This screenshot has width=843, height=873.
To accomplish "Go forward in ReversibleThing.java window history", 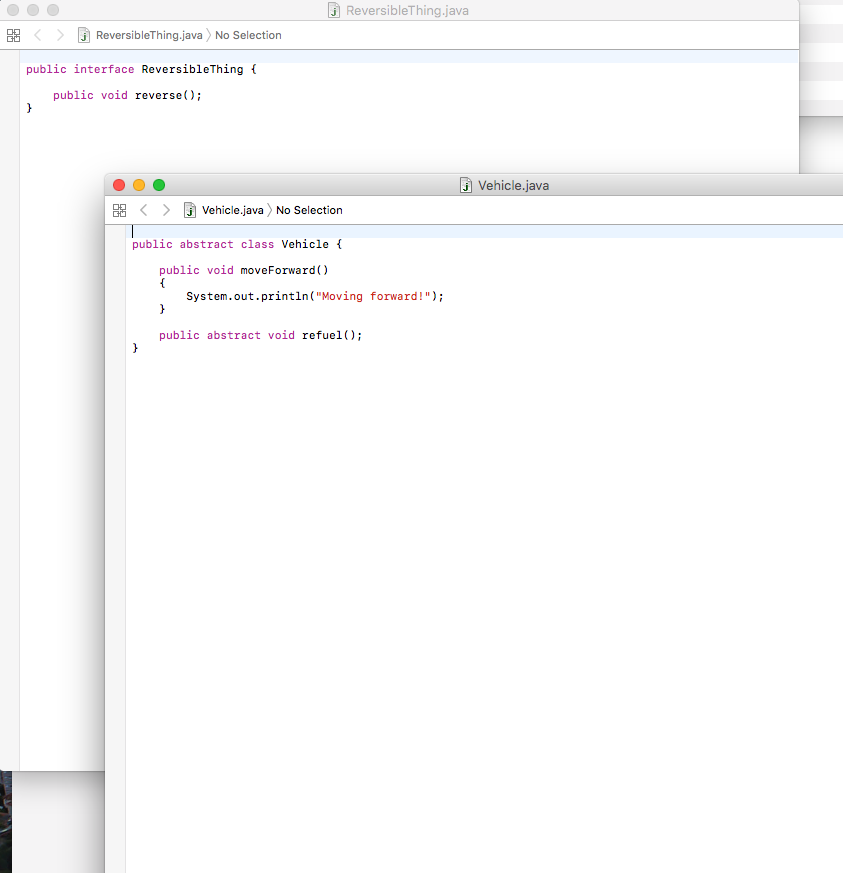I will pos(60,35).
